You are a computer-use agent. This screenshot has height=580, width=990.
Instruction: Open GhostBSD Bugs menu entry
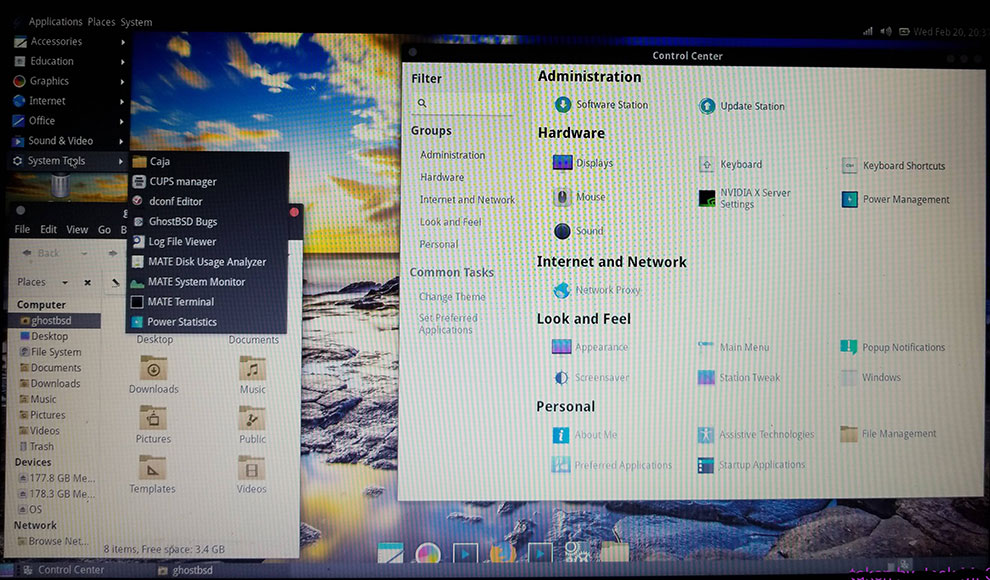(209, 222)
